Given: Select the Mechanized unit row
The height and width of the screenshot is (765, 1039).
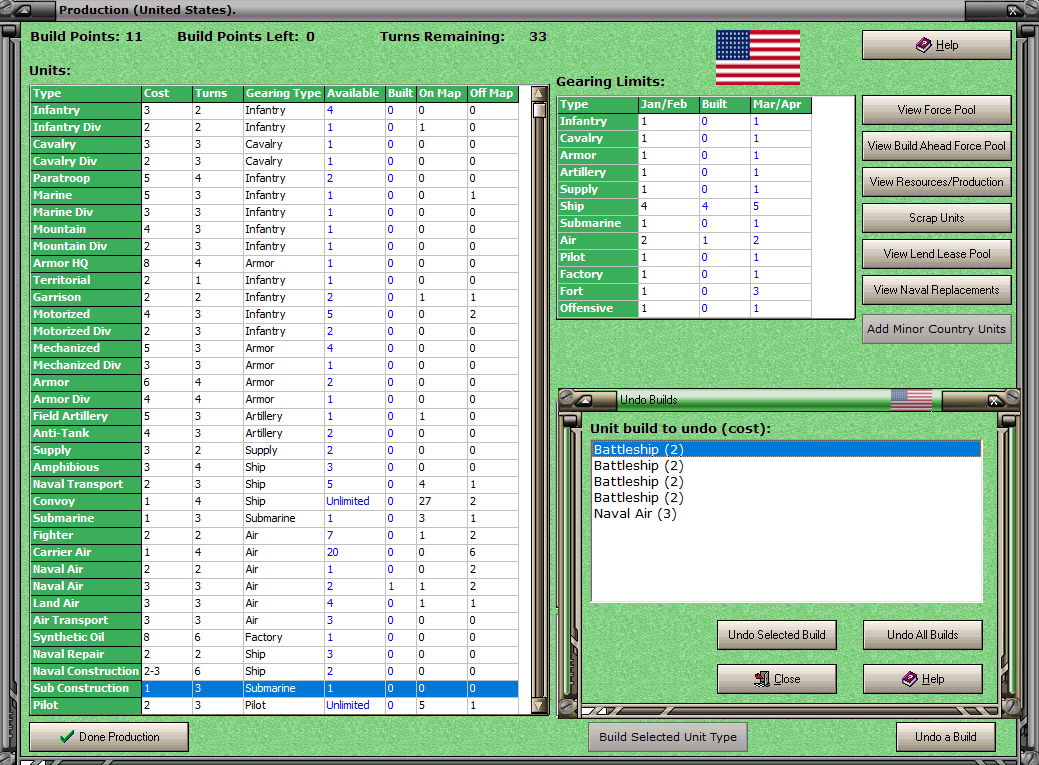Looking at the screenshot, I should point(274,348).
